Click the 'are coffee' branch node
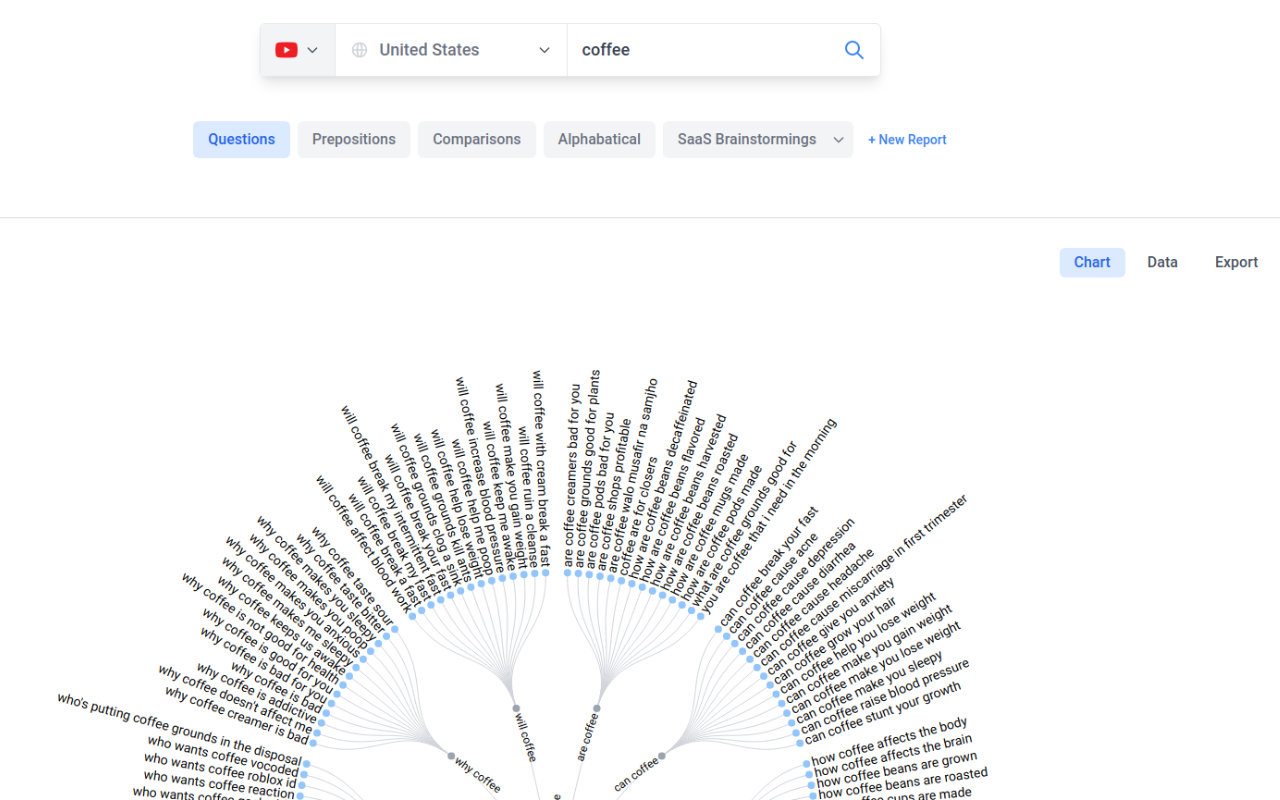 coord(597,708)
